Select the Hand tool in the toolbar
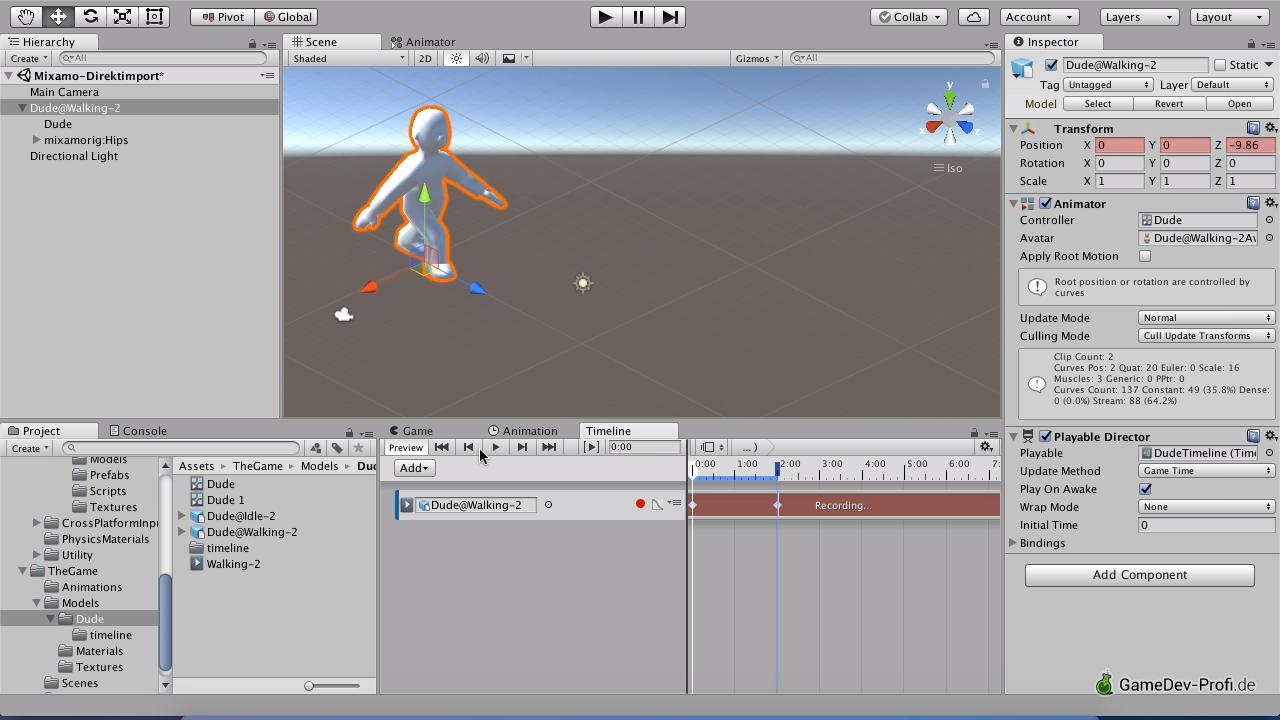Screen dimensions: 1280x720 pos(26,16)
